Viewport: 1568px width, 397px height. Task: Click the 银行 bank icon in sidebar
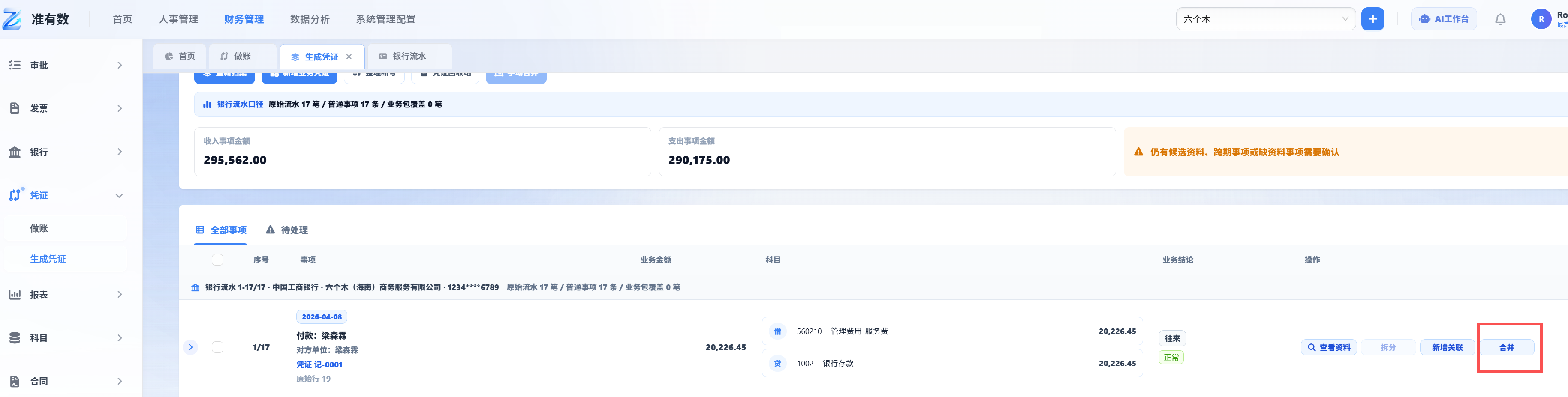15,152
